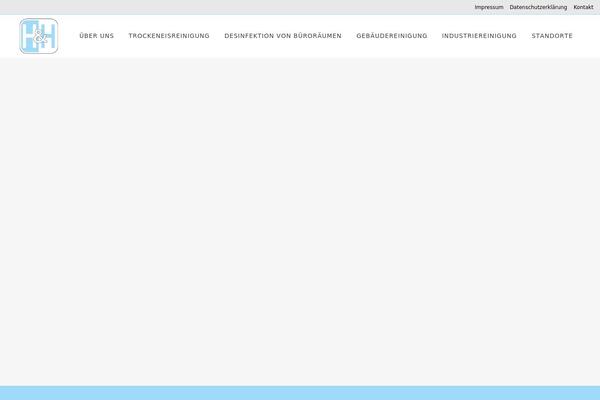Open the Industriereinigung section
Viewport: 600px width, 400px height.
479,36
